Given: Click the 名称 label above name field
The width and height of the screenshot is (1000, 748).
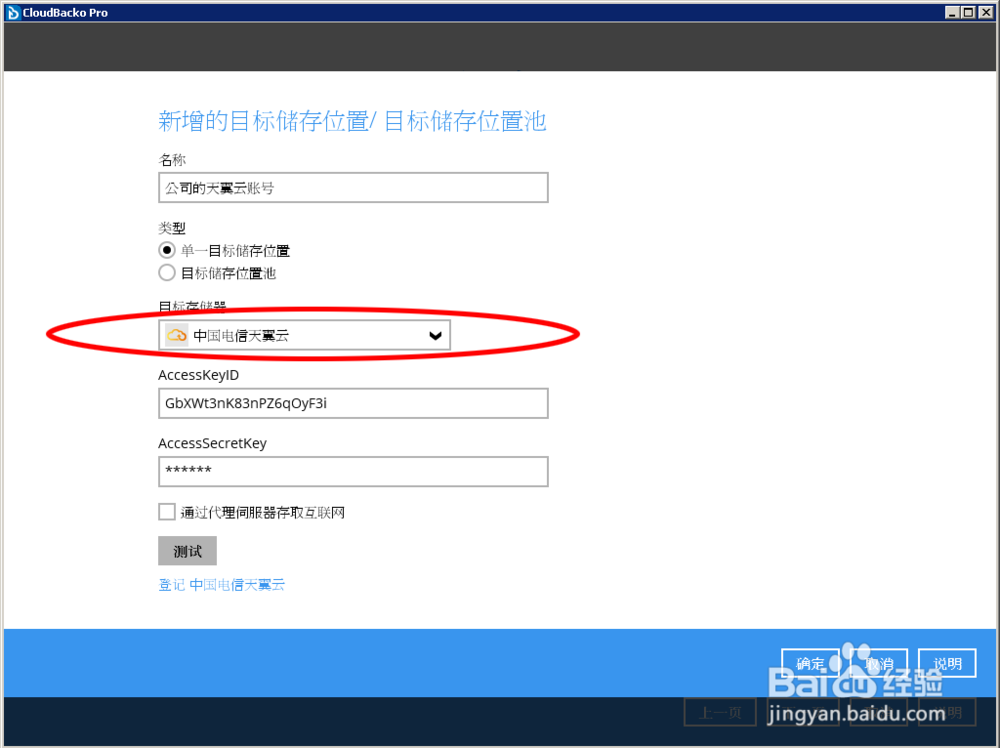Looking at the screenshot, I should (172, 159).
